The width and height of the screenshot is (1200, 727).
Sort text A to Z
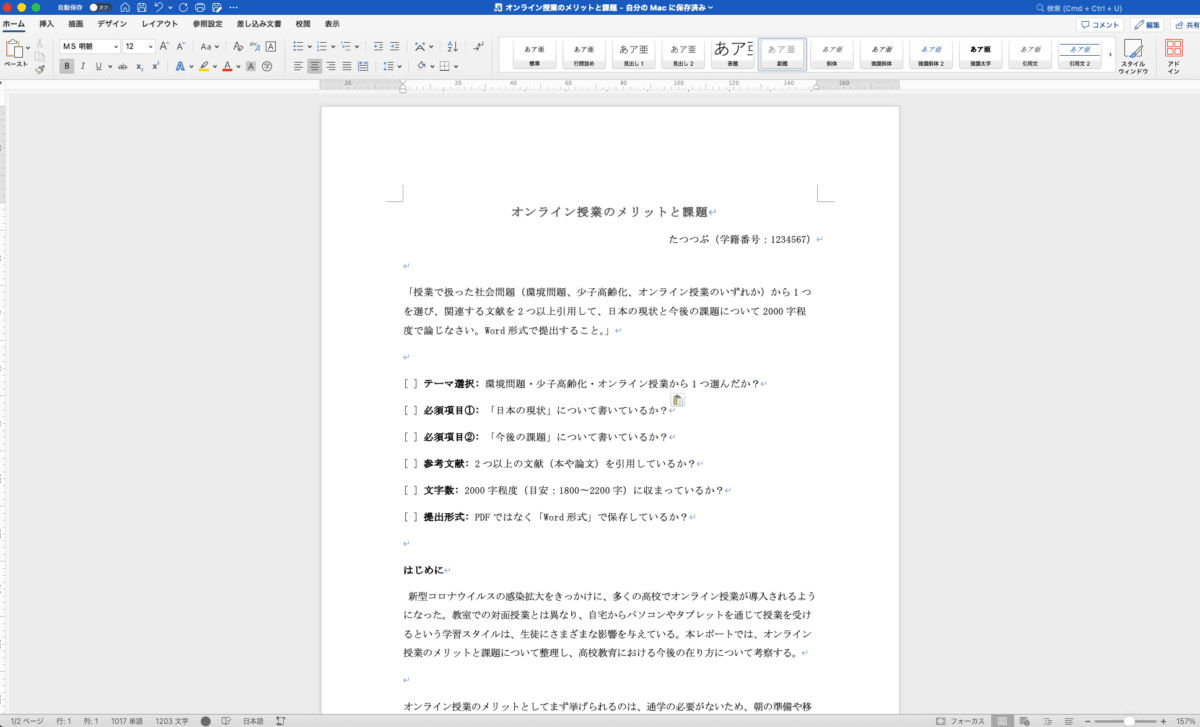pos(453,46)
